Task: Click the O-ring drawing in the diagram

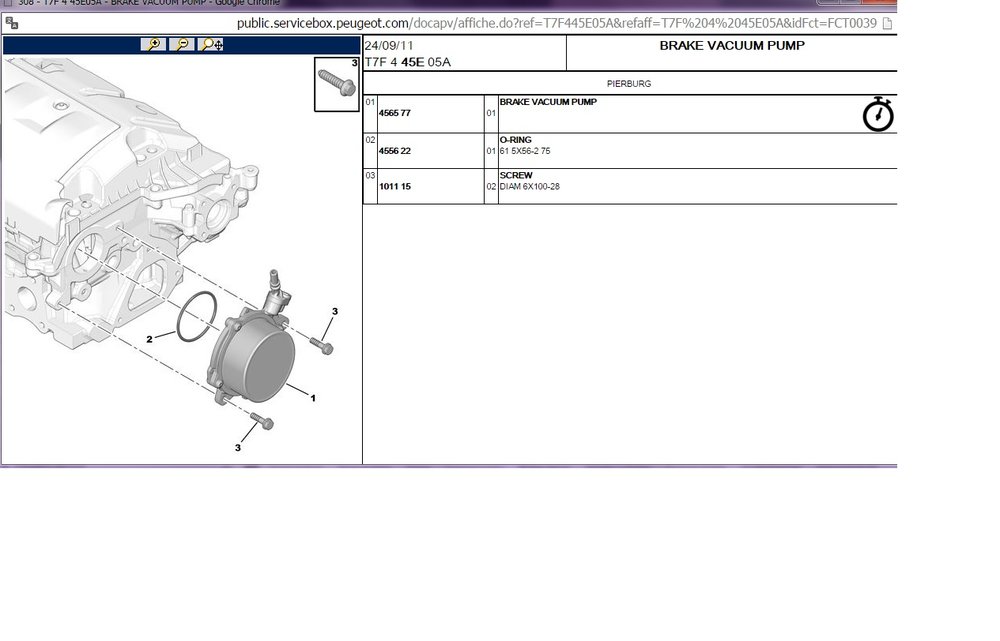Action: pyautogui.click(x=196, y=316)
